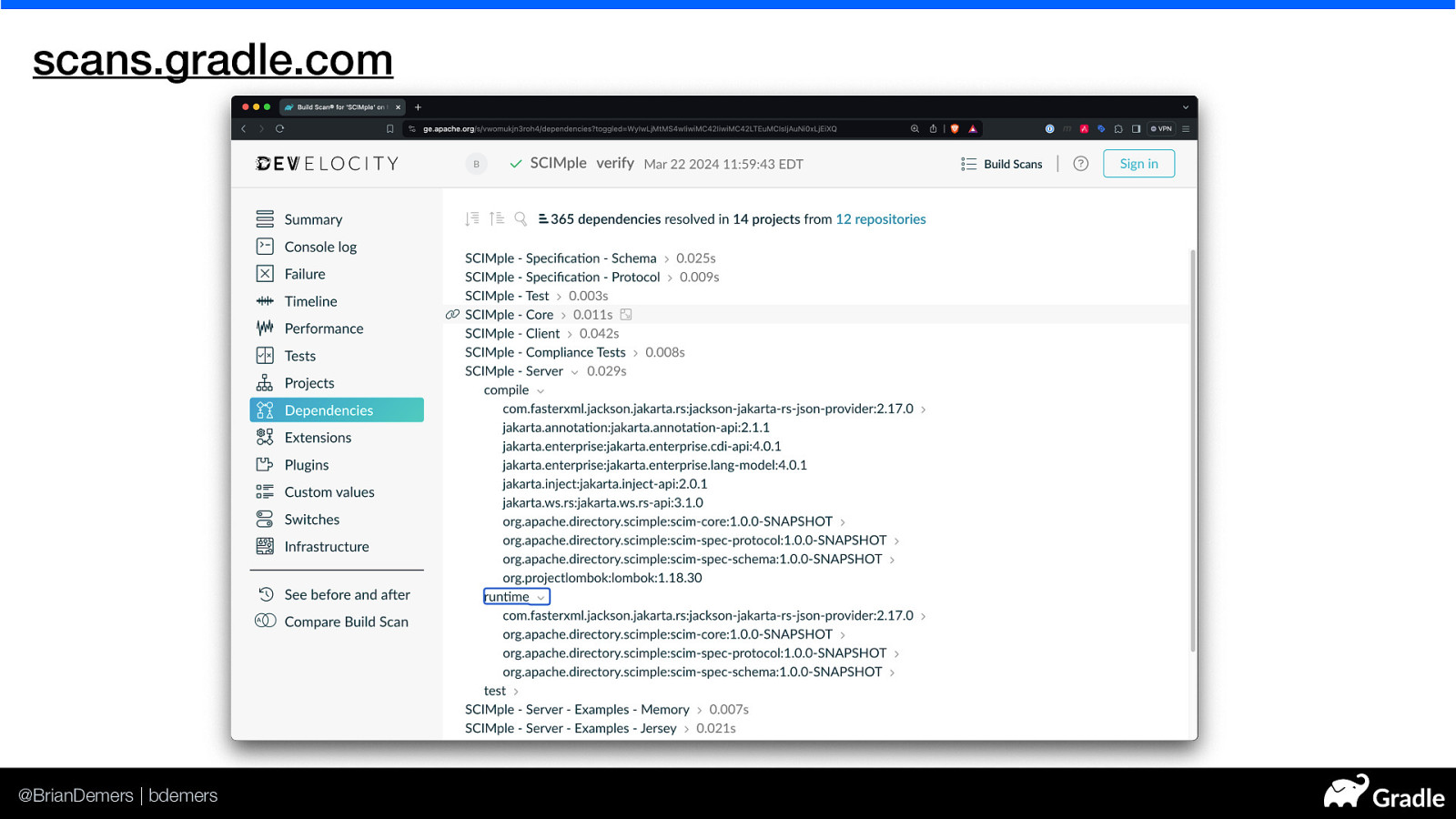The image size is (1456, 819).
Task: Toggle the browser VPN button
Action: click(1161, 129)
